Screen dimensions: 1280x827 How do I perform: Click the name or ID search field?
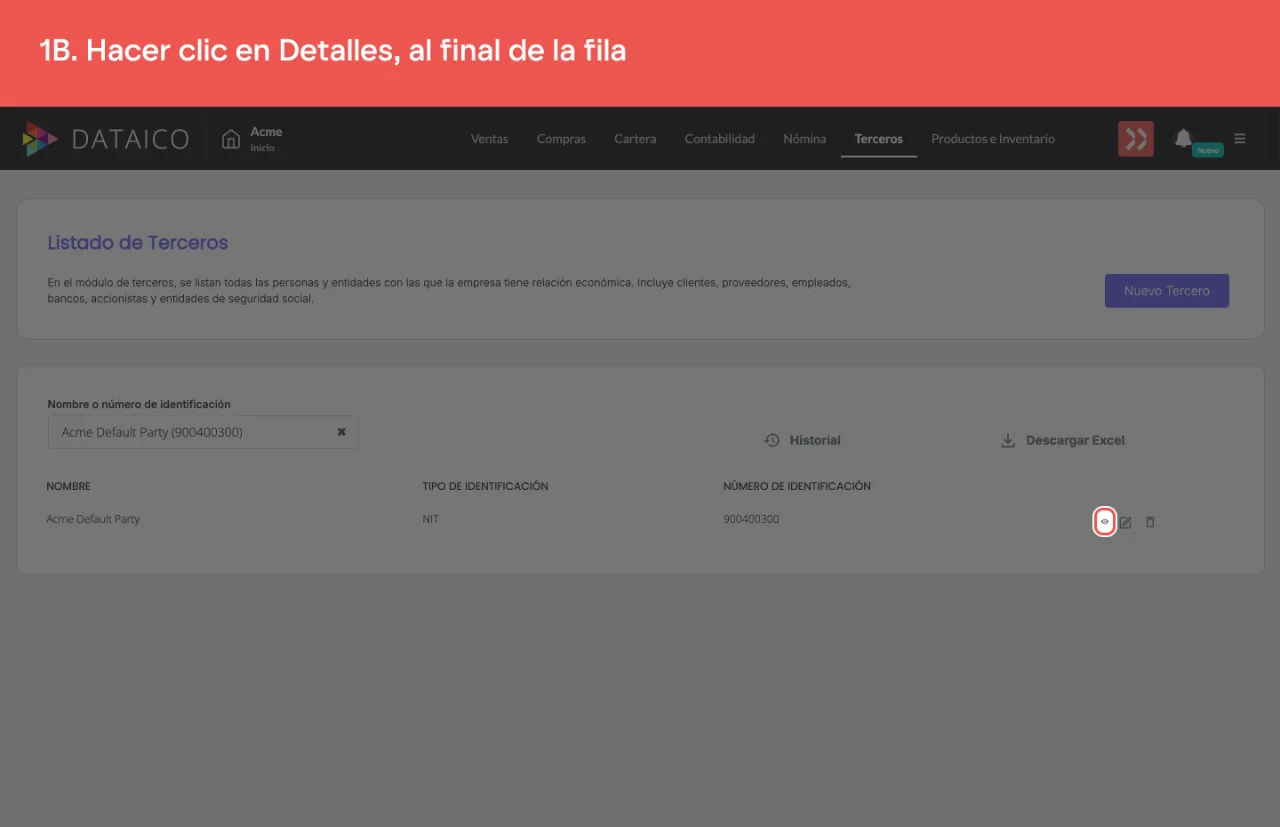tap(203, 432)
